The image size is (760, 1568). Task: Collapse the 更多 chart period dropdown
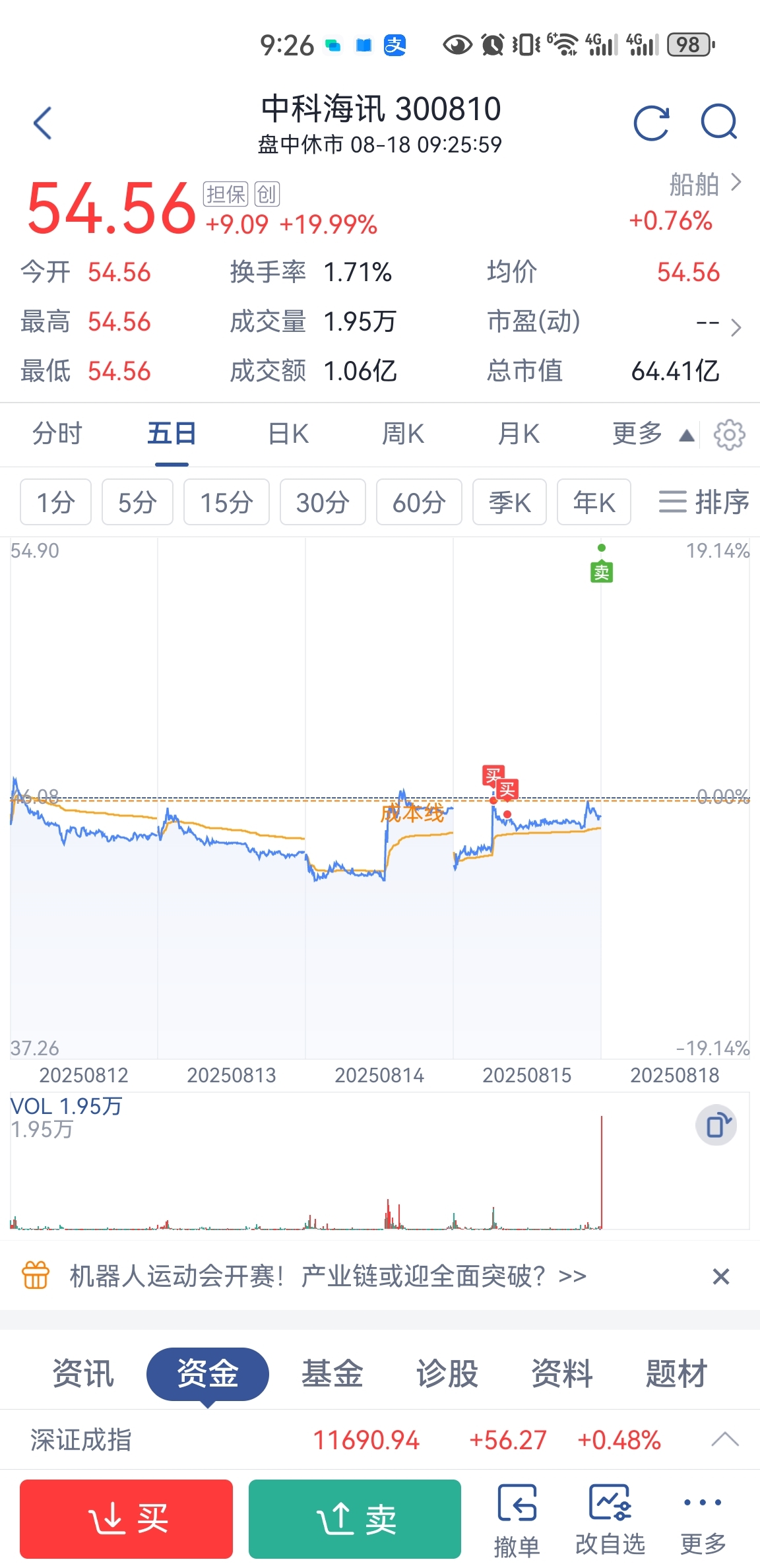(652, 434)
